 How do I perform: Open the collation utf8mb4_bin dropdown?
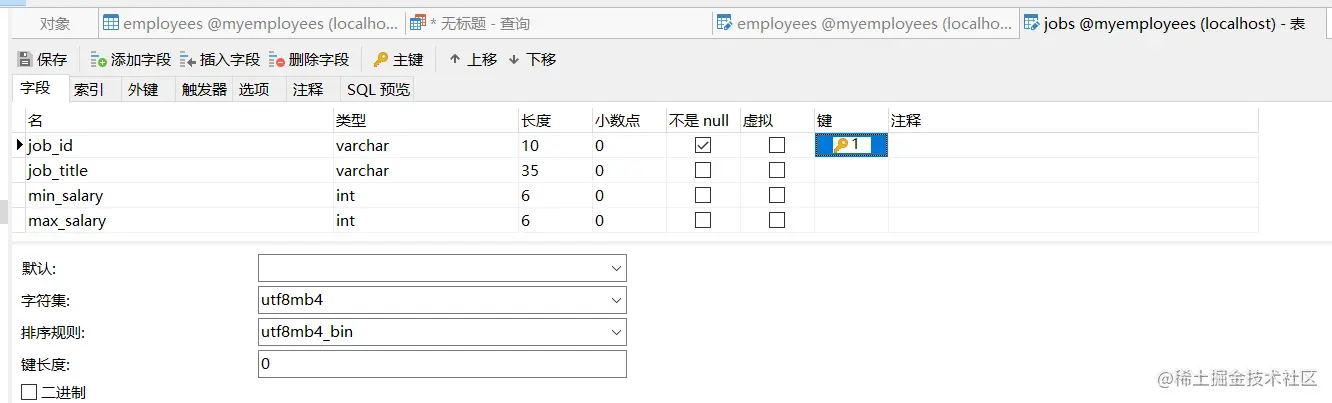tap(615, 332)
